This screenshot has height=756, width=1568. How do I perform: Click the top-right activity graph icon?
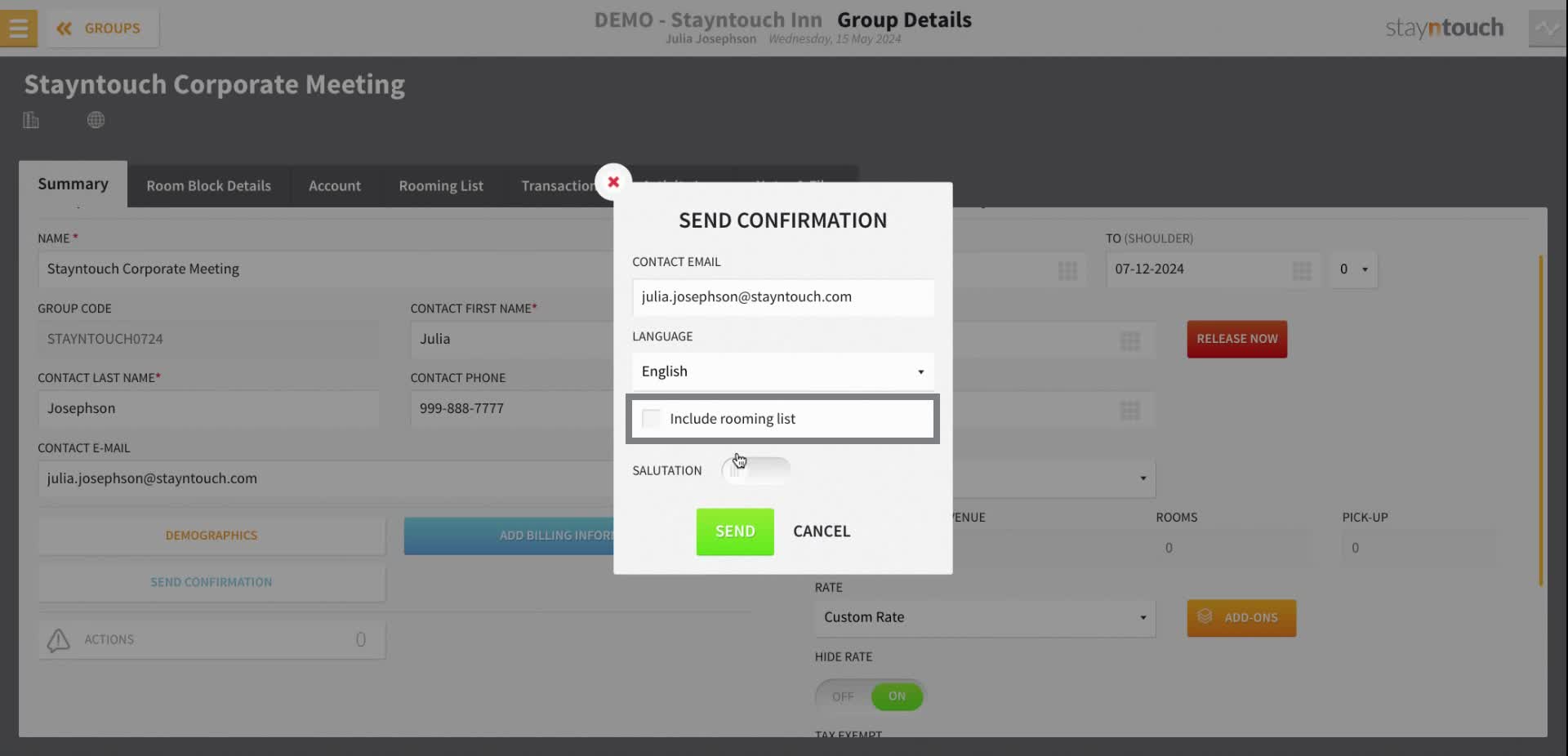click(x=1547, y=28)
